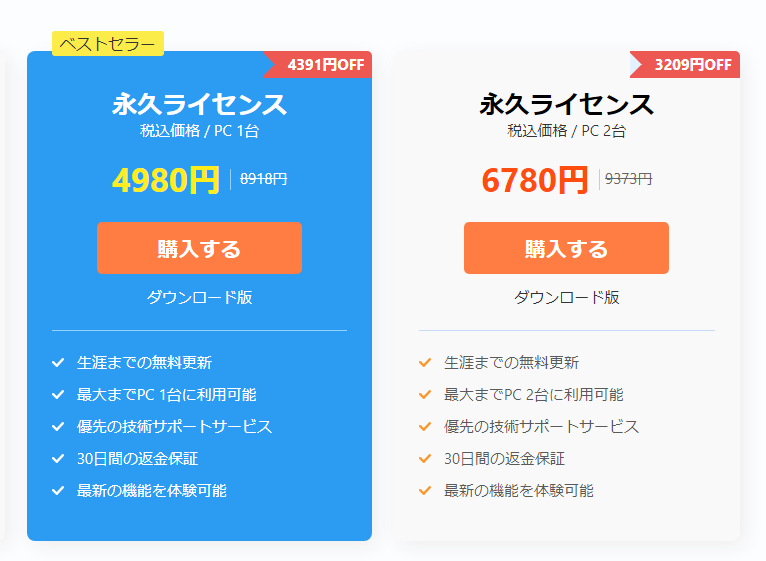Screen dimensions: 766x561
Task: Click the yellow ベストセラー badge
Action: tap(108, 43)
